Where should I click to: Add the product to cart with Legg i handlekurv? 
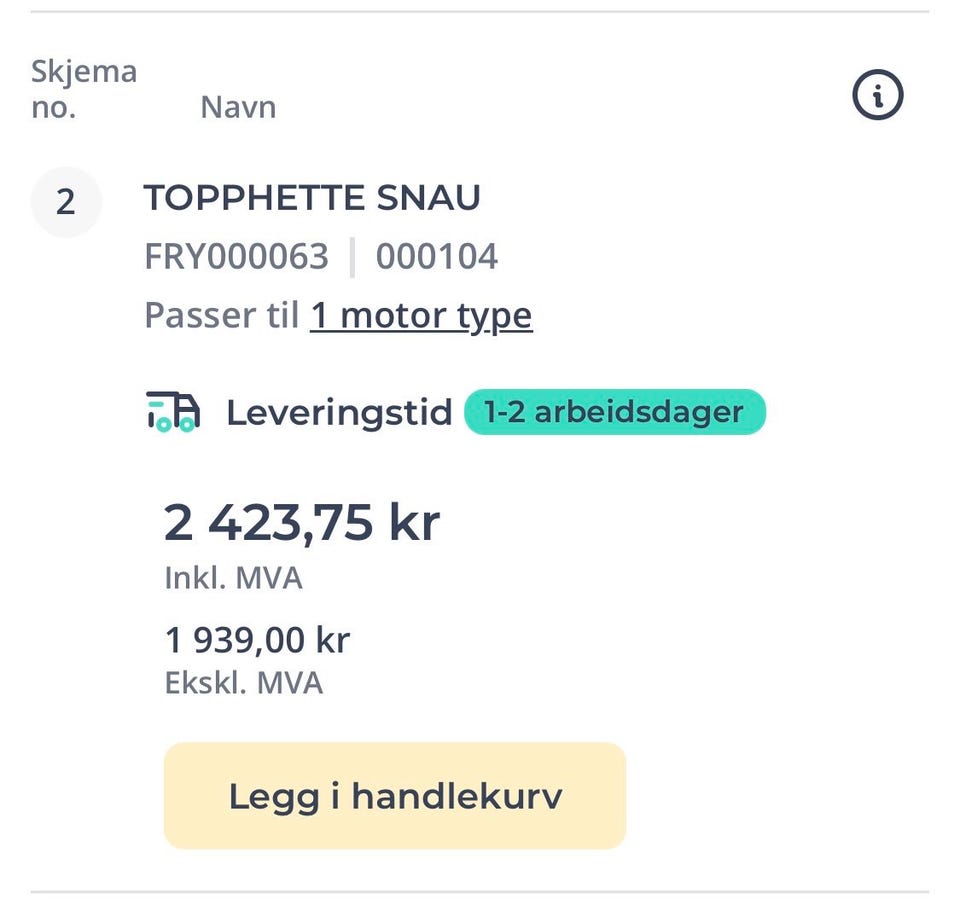point(395,796)
